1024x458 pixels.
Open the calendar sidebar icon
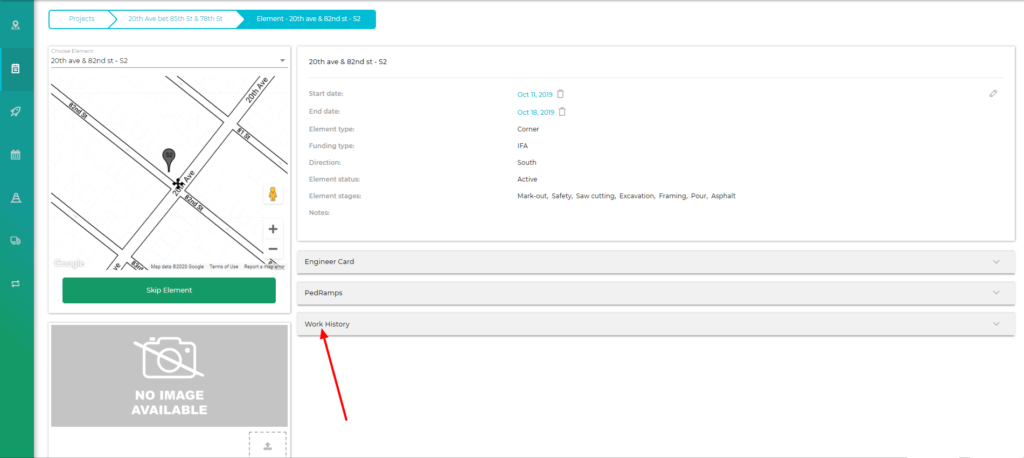16,154
